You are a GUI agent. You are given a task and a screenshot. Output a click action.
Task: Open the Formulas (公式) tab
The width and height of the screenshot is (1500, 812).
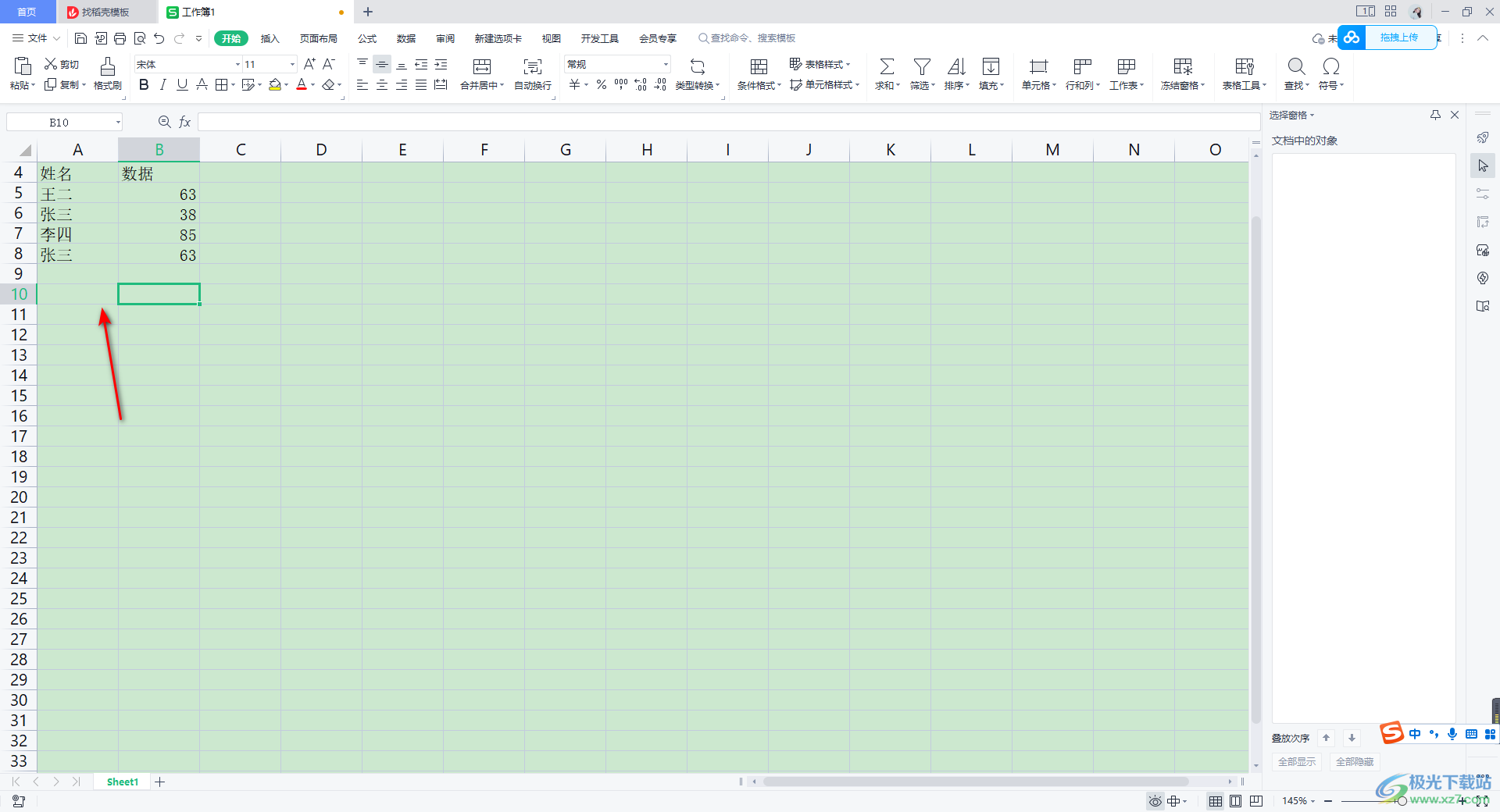367,38
